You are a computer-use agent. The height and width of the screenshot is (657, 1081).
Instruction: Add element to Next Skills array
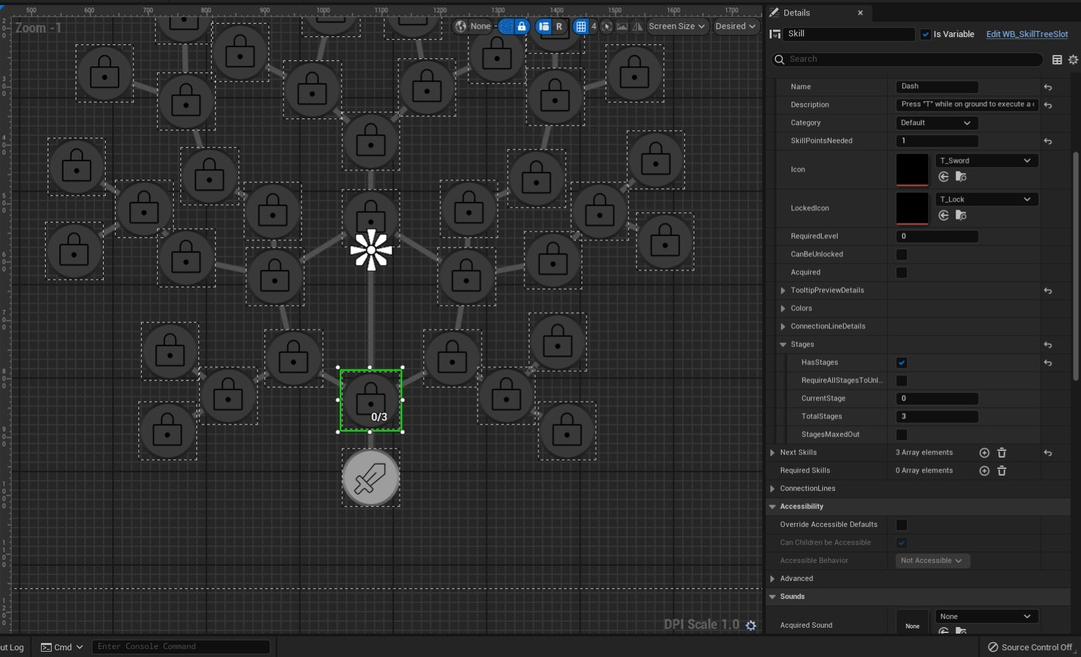[x=984, y=453]
